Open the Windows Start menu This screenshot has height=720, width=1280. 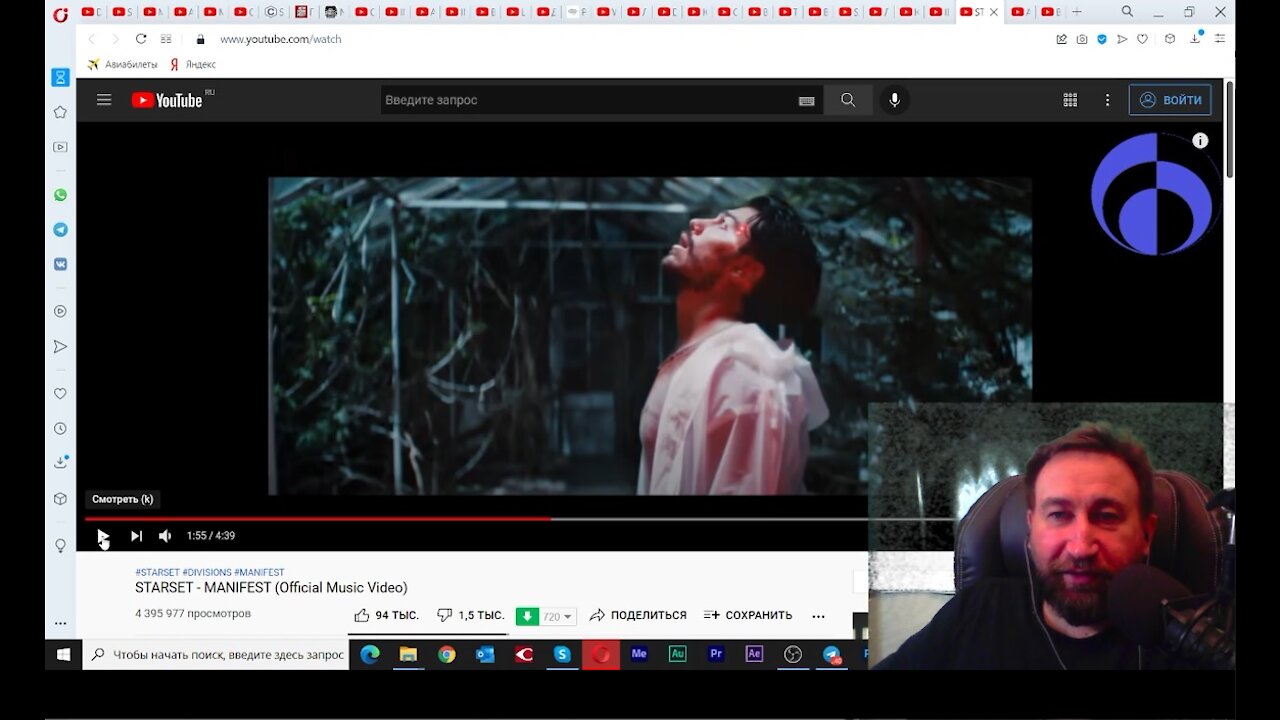(63, 655)
